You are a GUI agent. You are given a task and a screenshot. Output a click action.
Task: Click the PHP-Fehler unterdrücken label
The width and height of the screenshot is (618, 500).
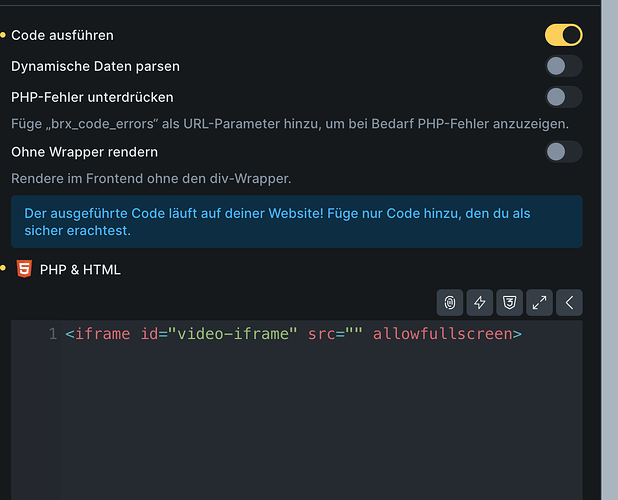[92, 97]
